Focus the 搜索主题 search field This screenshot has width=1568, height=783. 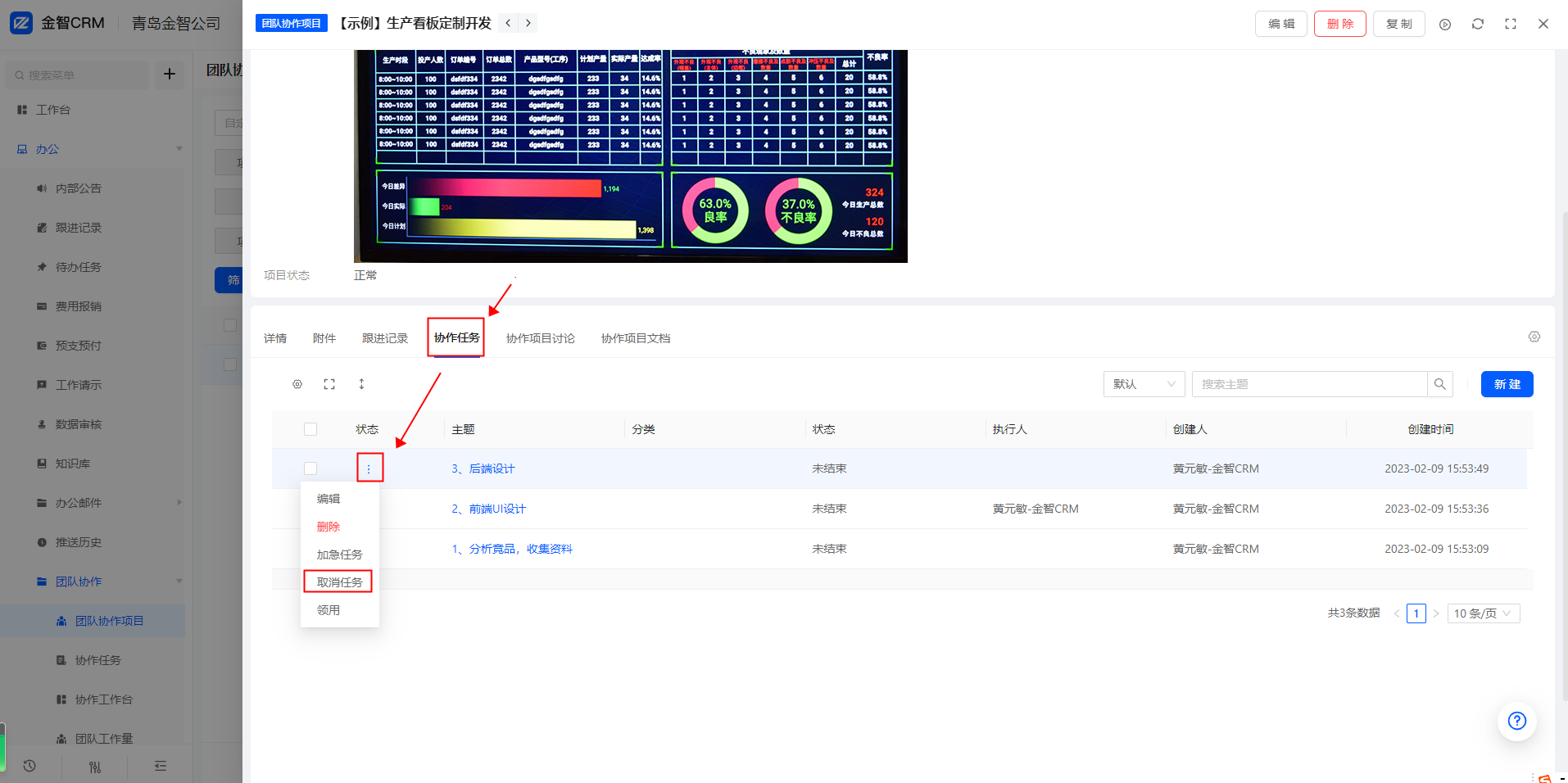point(1309,384)
